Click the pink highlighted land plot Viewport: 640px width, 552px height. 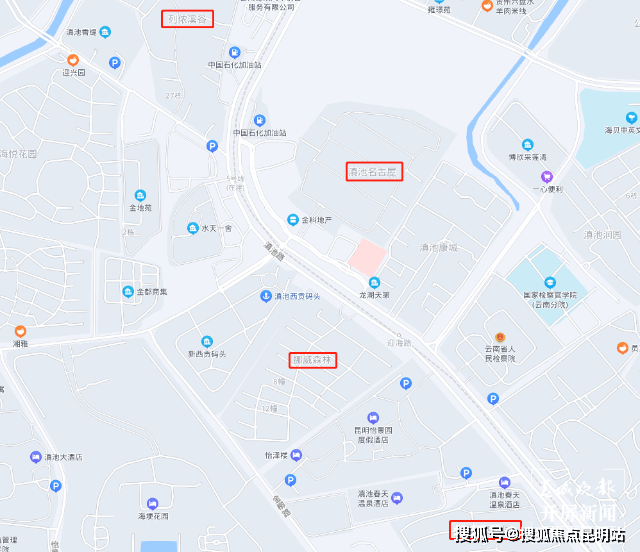(x=367, y=257)
